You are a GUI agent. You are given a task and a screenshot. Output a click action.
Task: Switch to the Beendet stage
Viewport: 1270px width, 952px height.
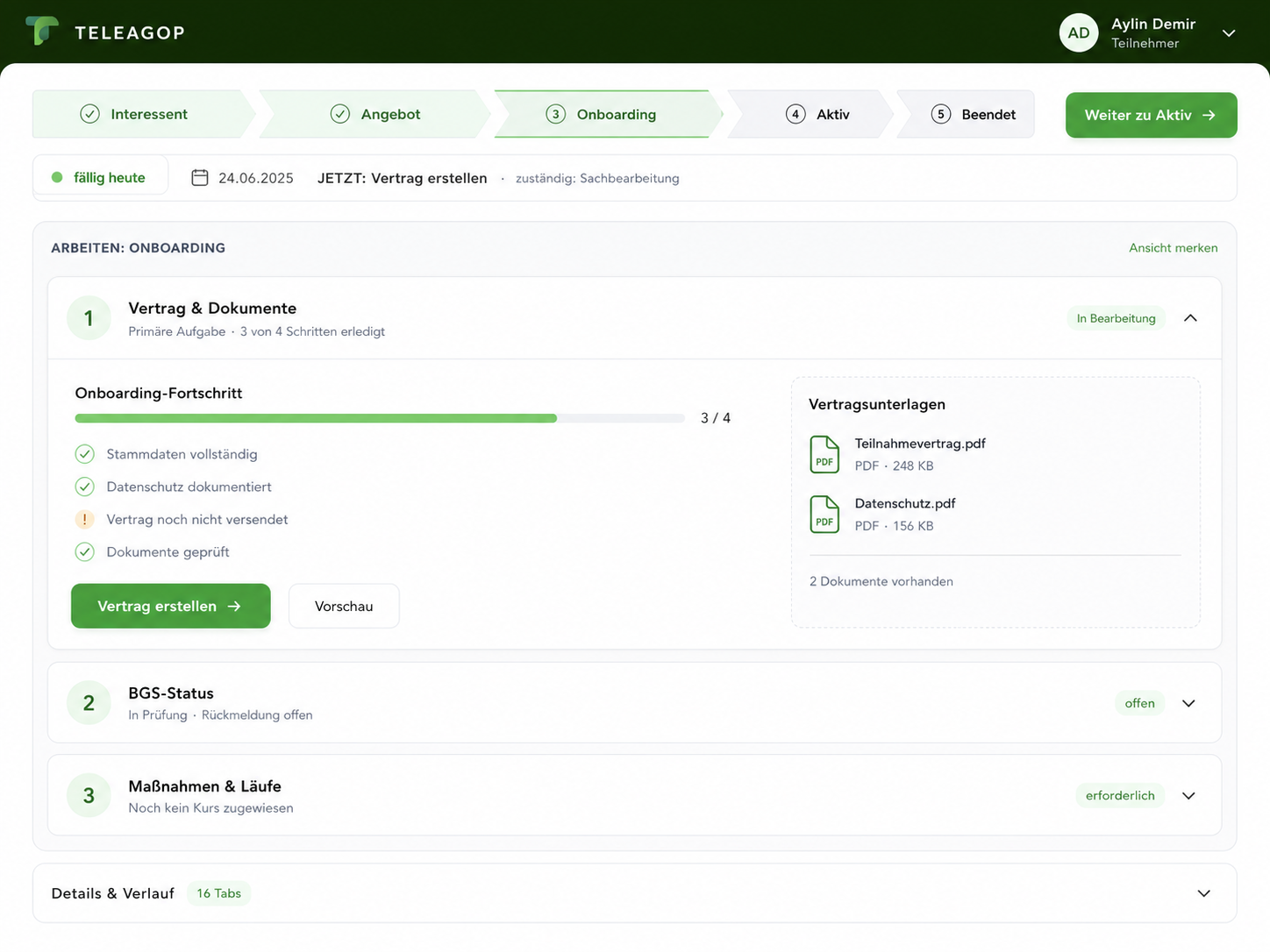(966, 114)
